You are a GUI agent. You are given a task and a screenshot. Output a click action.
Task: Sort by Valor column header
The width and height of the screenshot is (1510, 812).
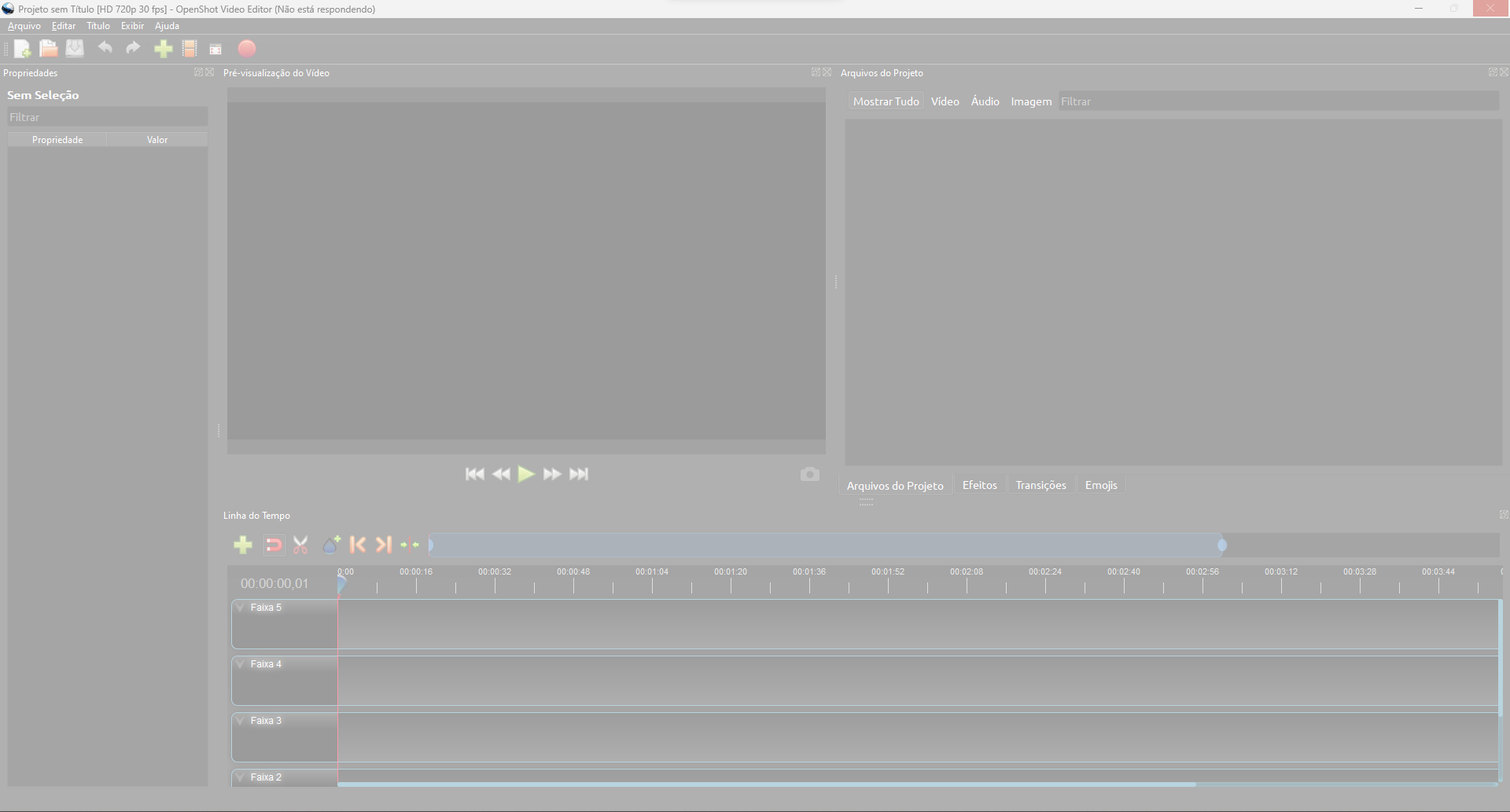(x=157, y=140)
